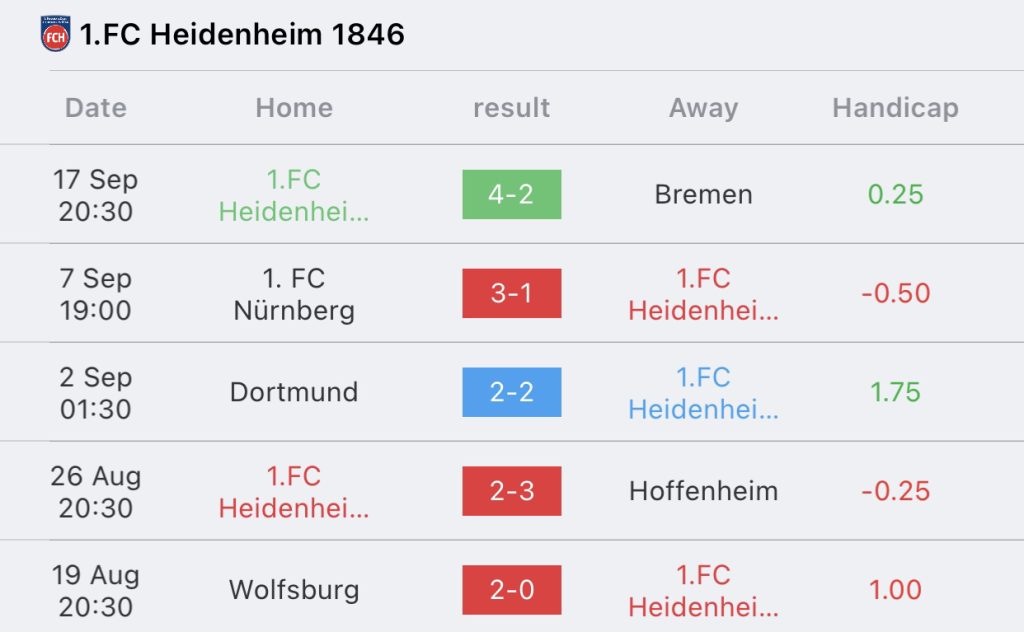Select the Wolfsburg home team
The height and width of the screenshot is (632, 1024).
(x=294, y=590)
